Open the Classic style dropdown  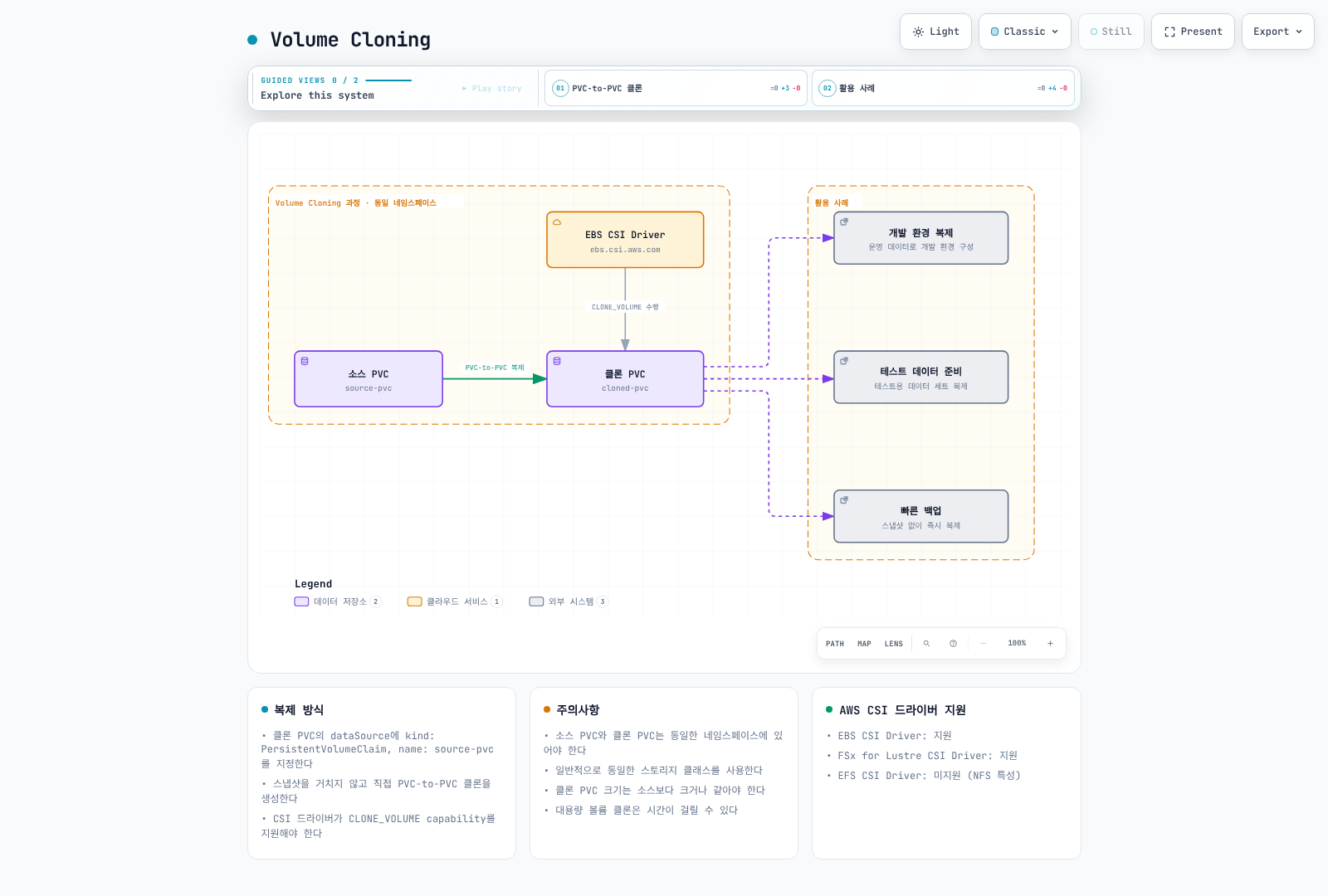tap(1025, 32)
